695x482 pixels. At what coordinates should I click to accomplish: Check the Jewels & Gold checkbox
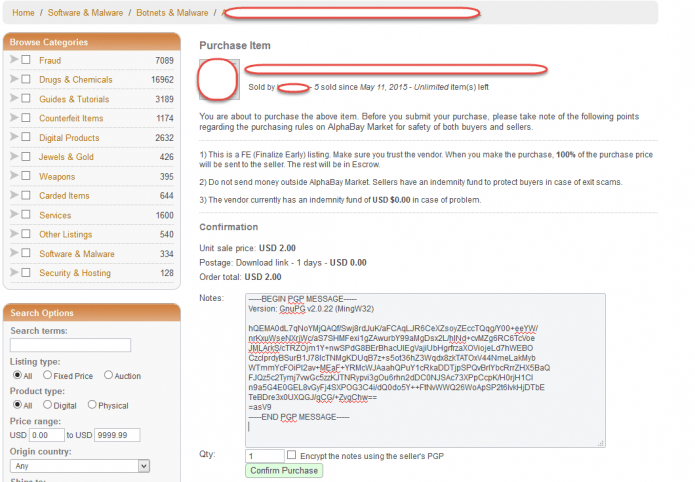pos(26,156)
